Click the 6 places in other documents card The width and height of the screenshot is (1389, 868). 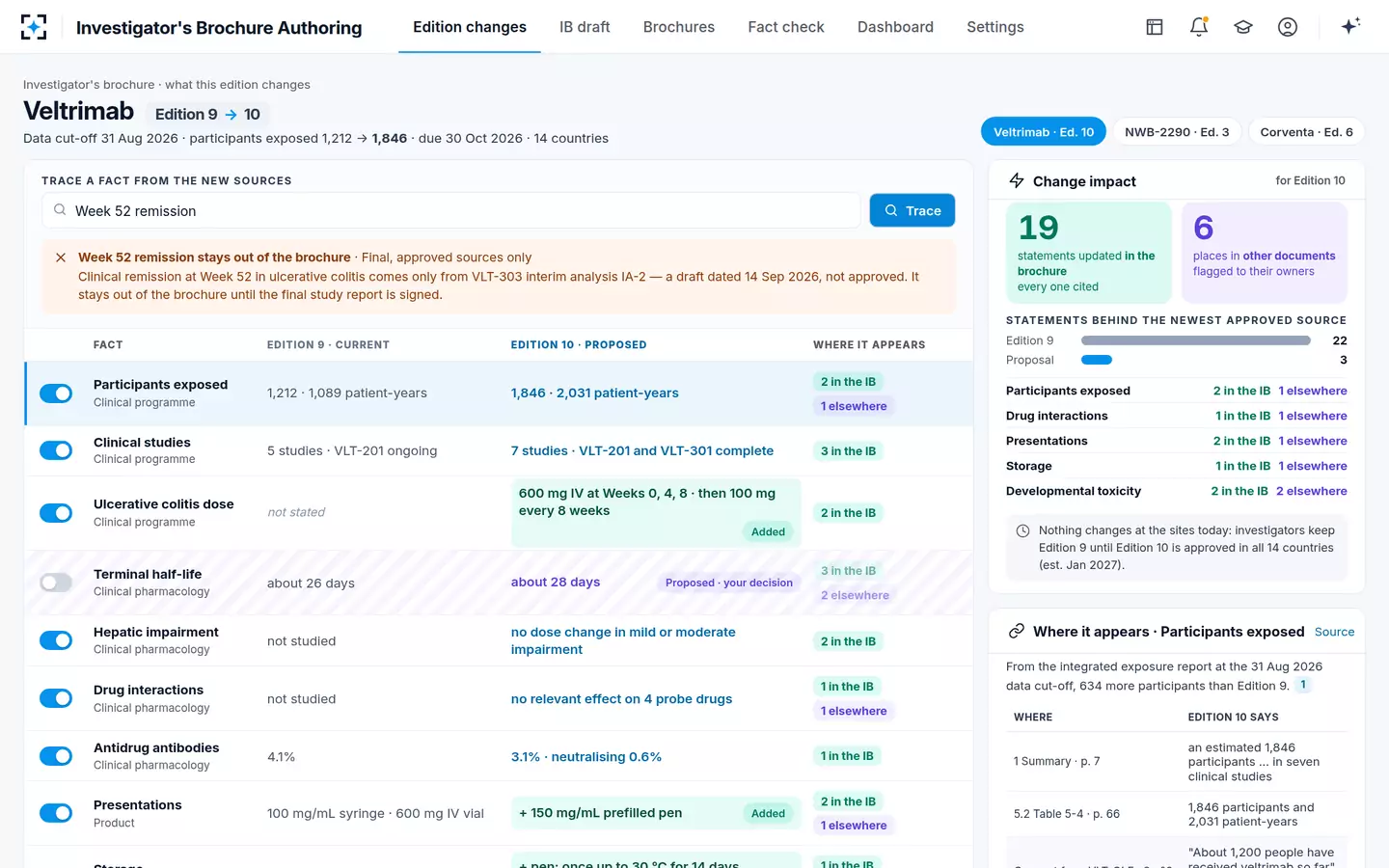point(1265,253)
